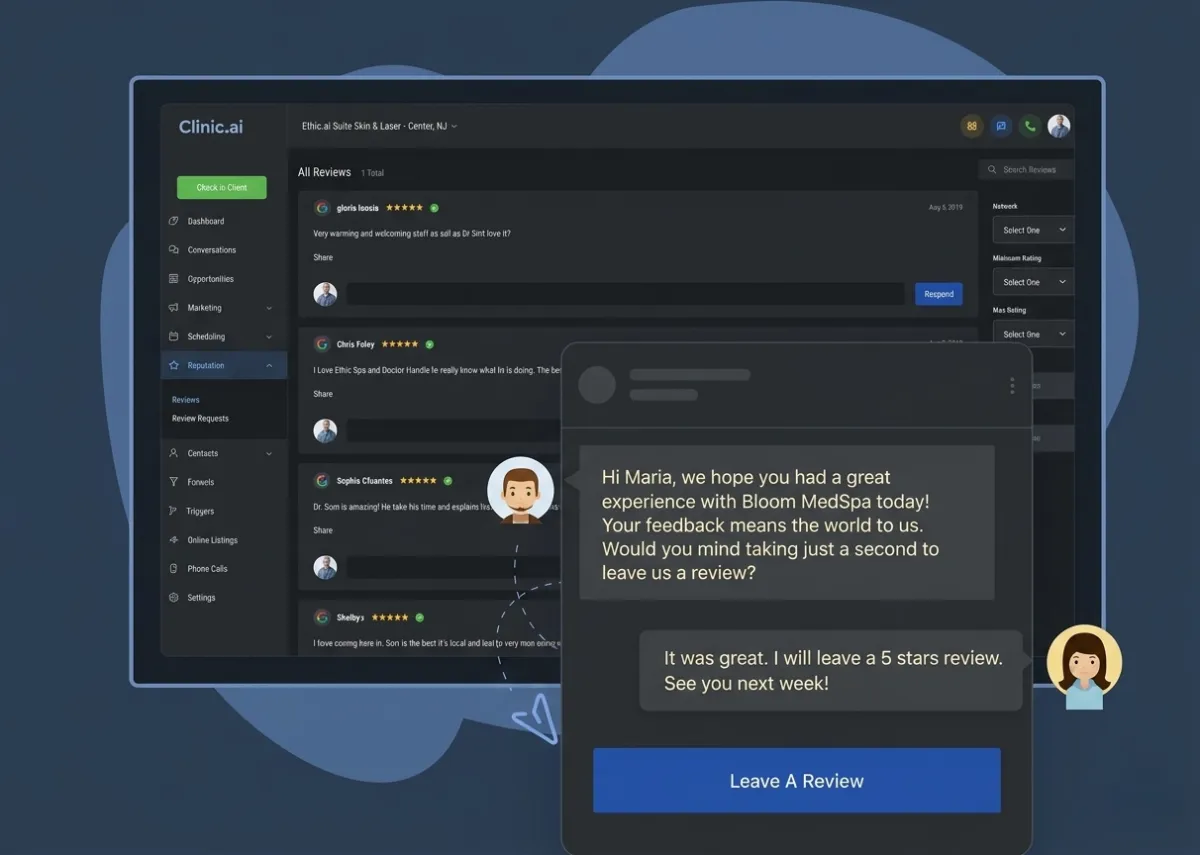Click the Settings gear icon
Screen dimensions: 1200x855
click(x=174, y=598)
